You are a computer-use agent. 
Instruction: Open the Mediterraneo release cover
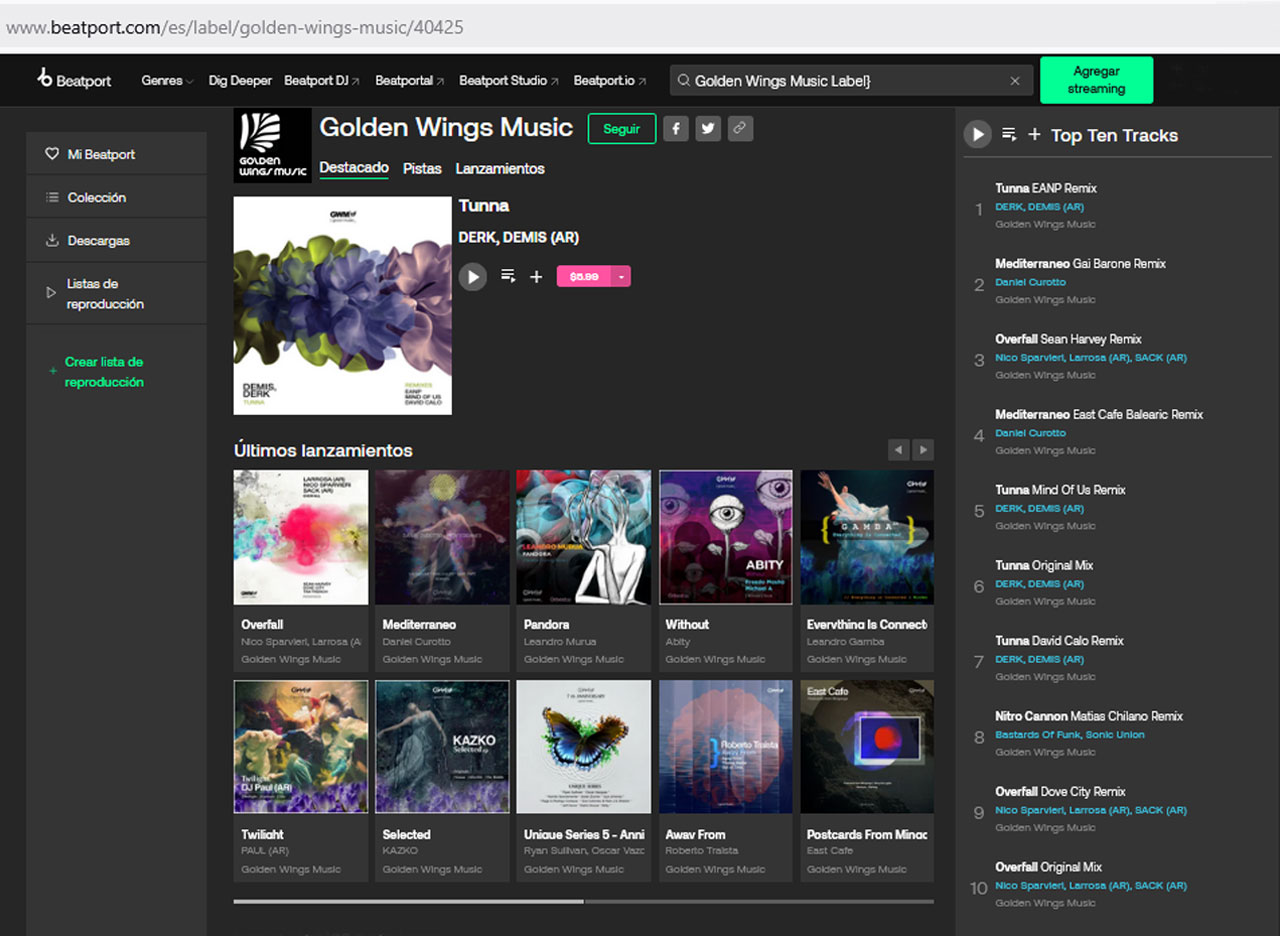click(x=442, y=537)
